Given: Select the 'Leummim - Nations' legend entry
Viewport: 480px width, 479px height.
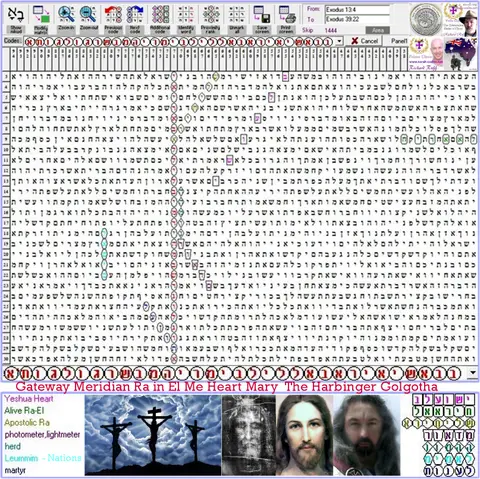Looking at the screenshot, I should coord(43,458).
